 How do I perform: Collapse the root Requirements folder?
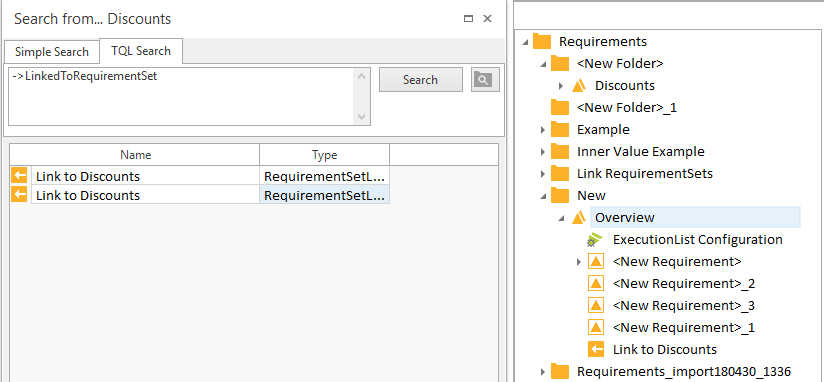[x=525, y=42]
